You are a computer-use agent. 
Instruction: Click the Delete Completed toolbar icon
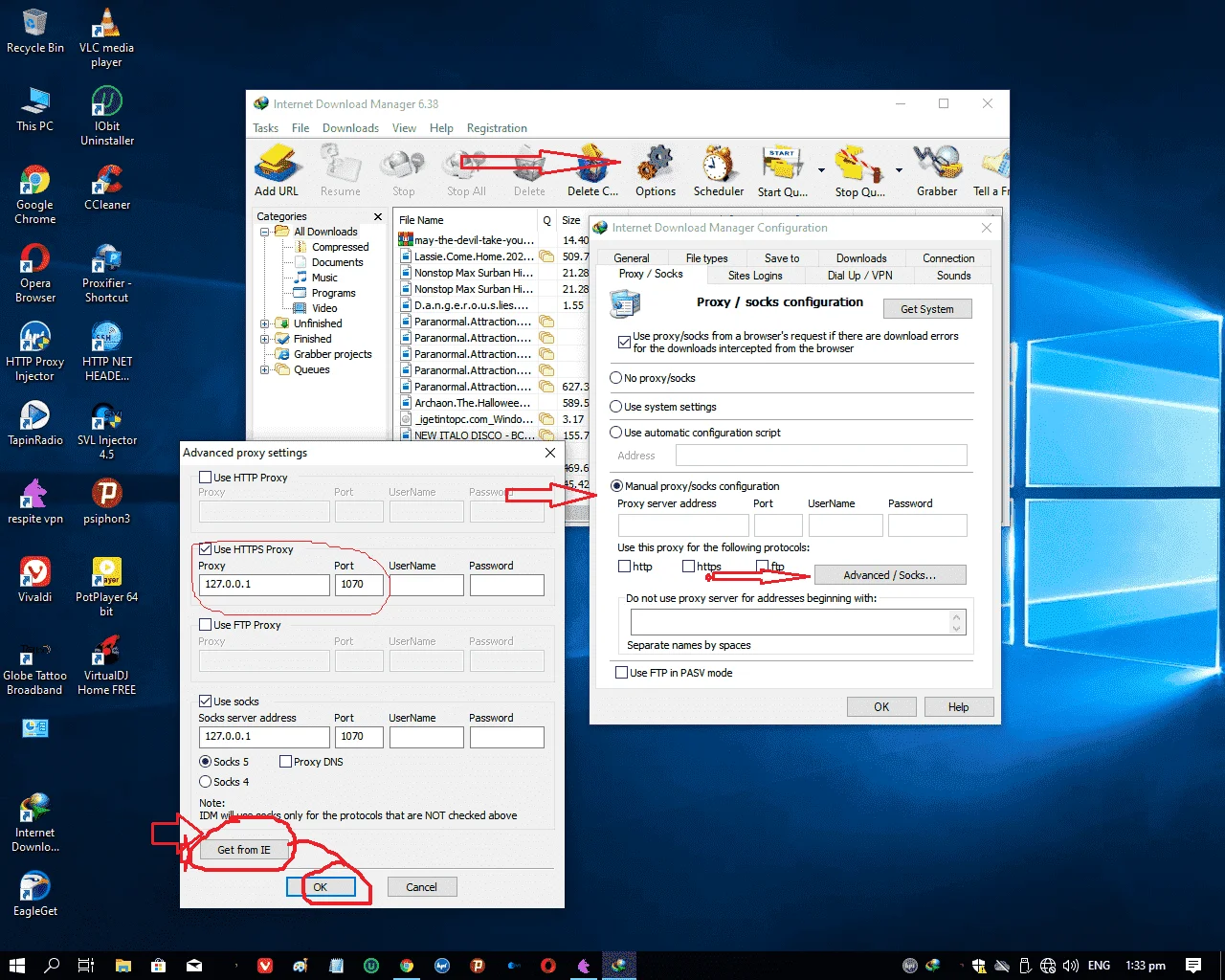[592, 170]
